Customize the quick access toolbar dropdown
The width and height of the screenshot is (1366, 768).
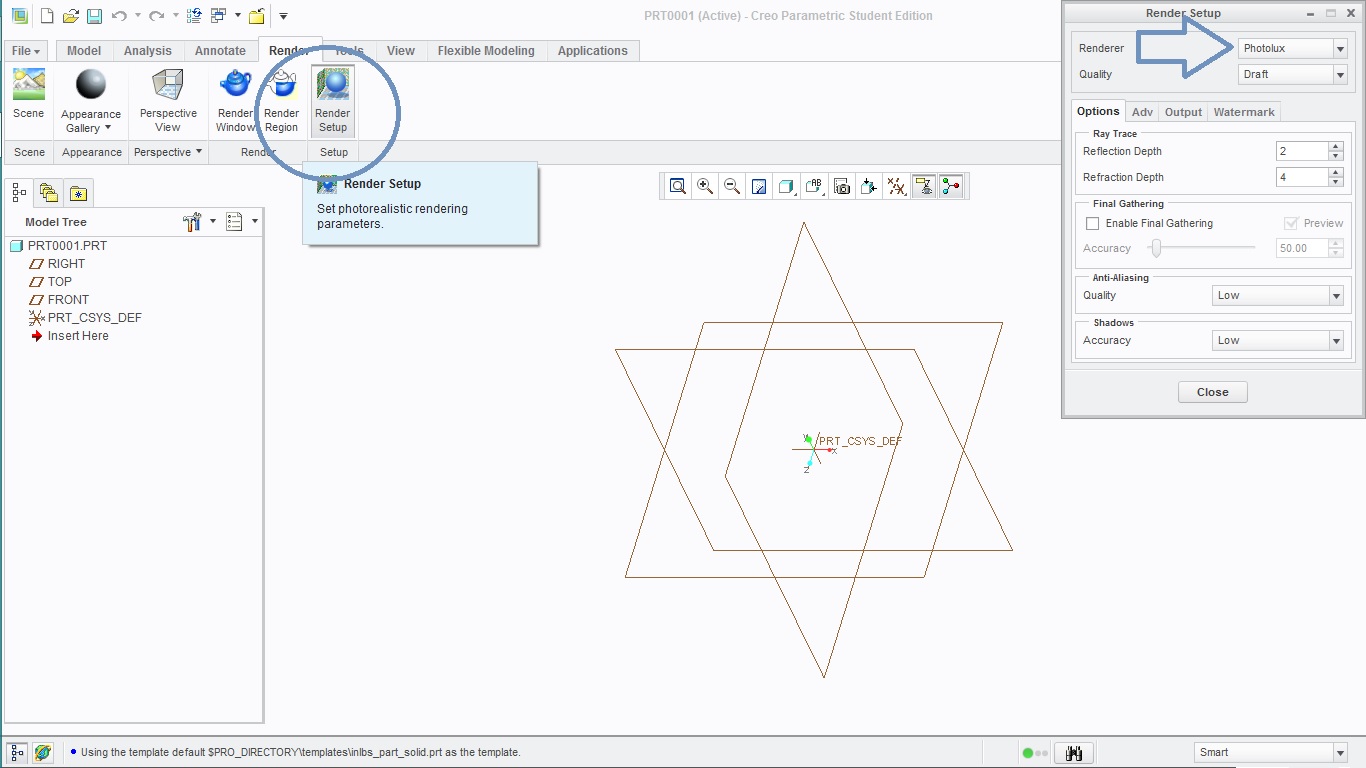pyautogui.click(x=283, y=16)
